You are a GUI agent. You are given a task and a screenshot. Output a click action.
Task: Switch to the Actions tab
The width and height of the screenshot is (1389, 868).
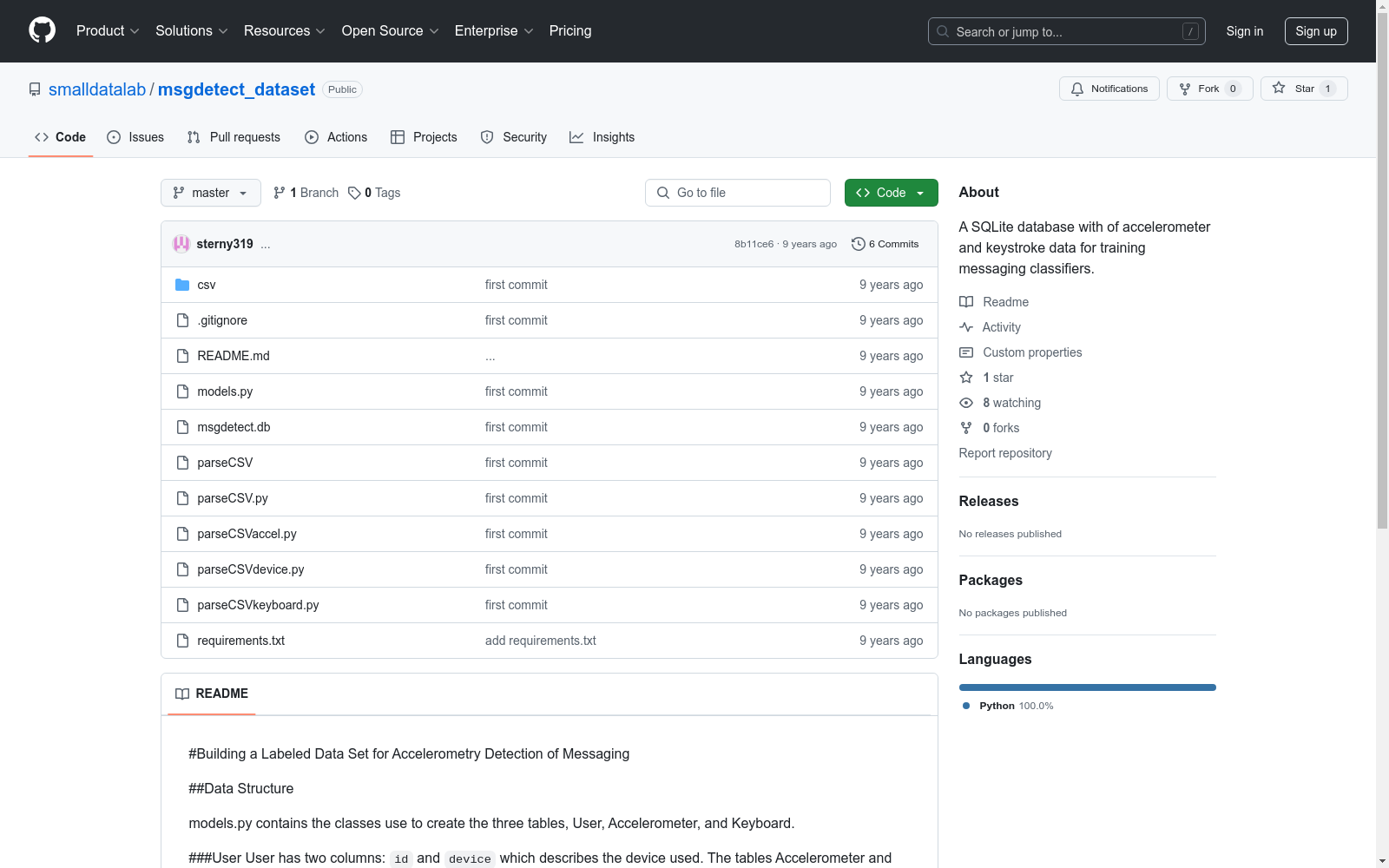336,137
